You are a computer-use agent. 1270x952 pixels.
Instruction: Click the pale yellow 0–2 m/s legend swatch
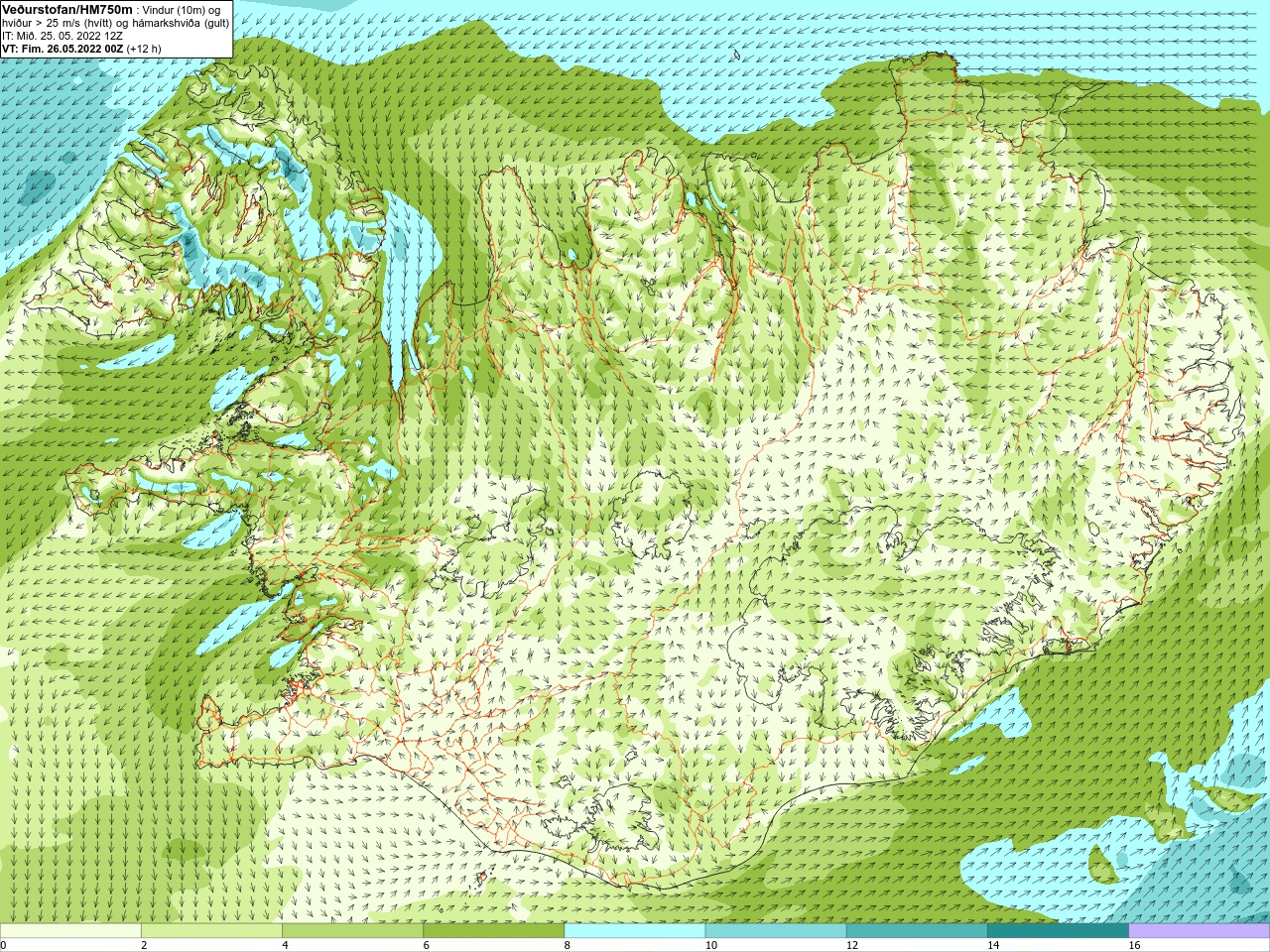point(70,931)
